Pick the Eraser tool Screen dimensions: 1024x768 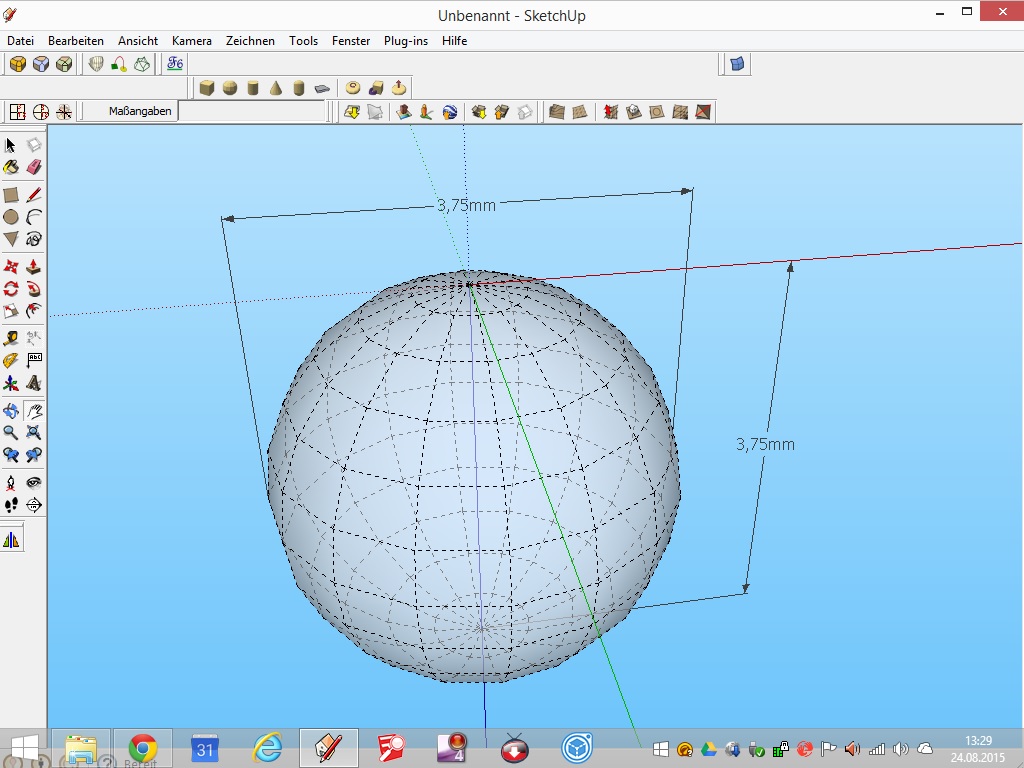pos(34,168)
